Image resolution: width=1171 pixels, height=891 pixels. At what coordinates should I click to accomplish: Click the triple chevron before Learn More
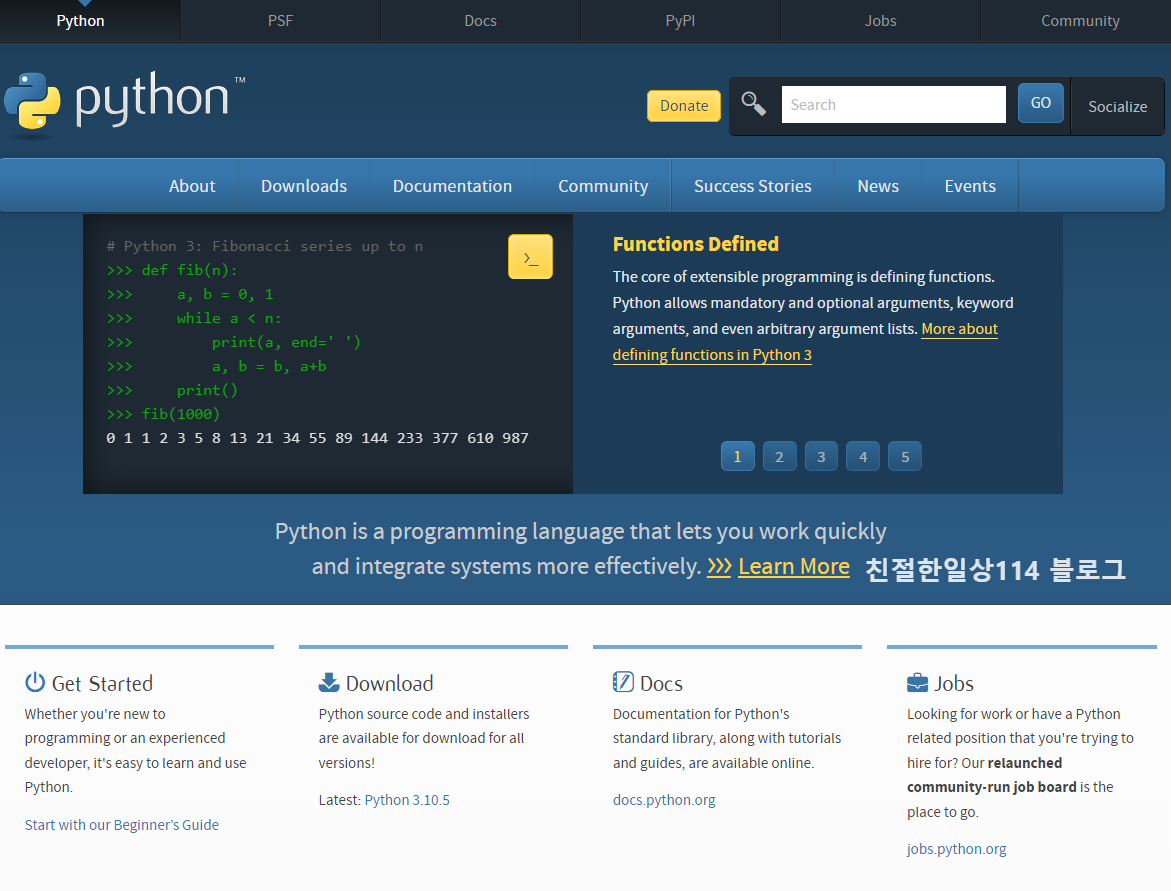719,566
